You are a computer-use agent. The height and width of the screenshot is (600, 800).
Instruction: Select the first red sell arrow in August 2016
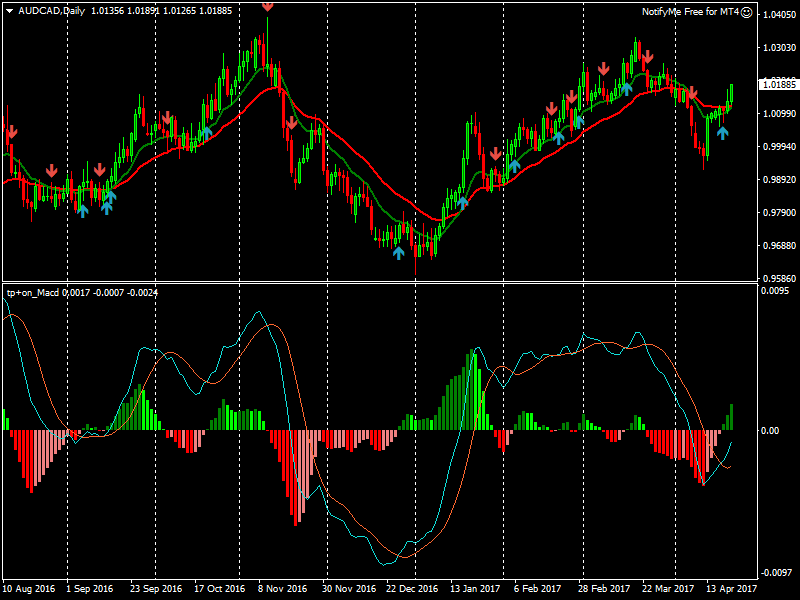[x=12, y=132]
